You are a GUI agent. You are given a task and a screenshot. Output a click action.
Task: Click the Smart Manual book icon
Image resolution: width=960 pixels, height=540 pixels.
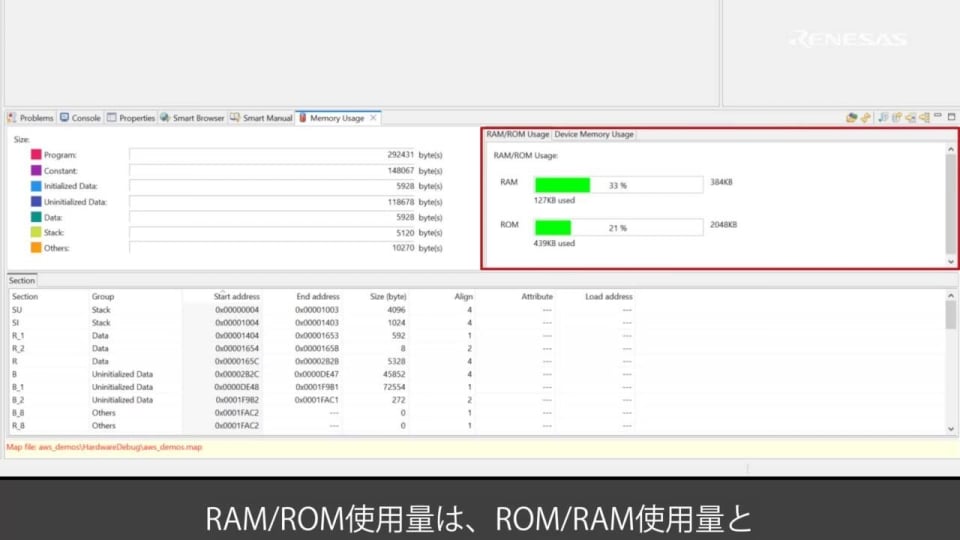pyautogui.click(x=235, y=118)
